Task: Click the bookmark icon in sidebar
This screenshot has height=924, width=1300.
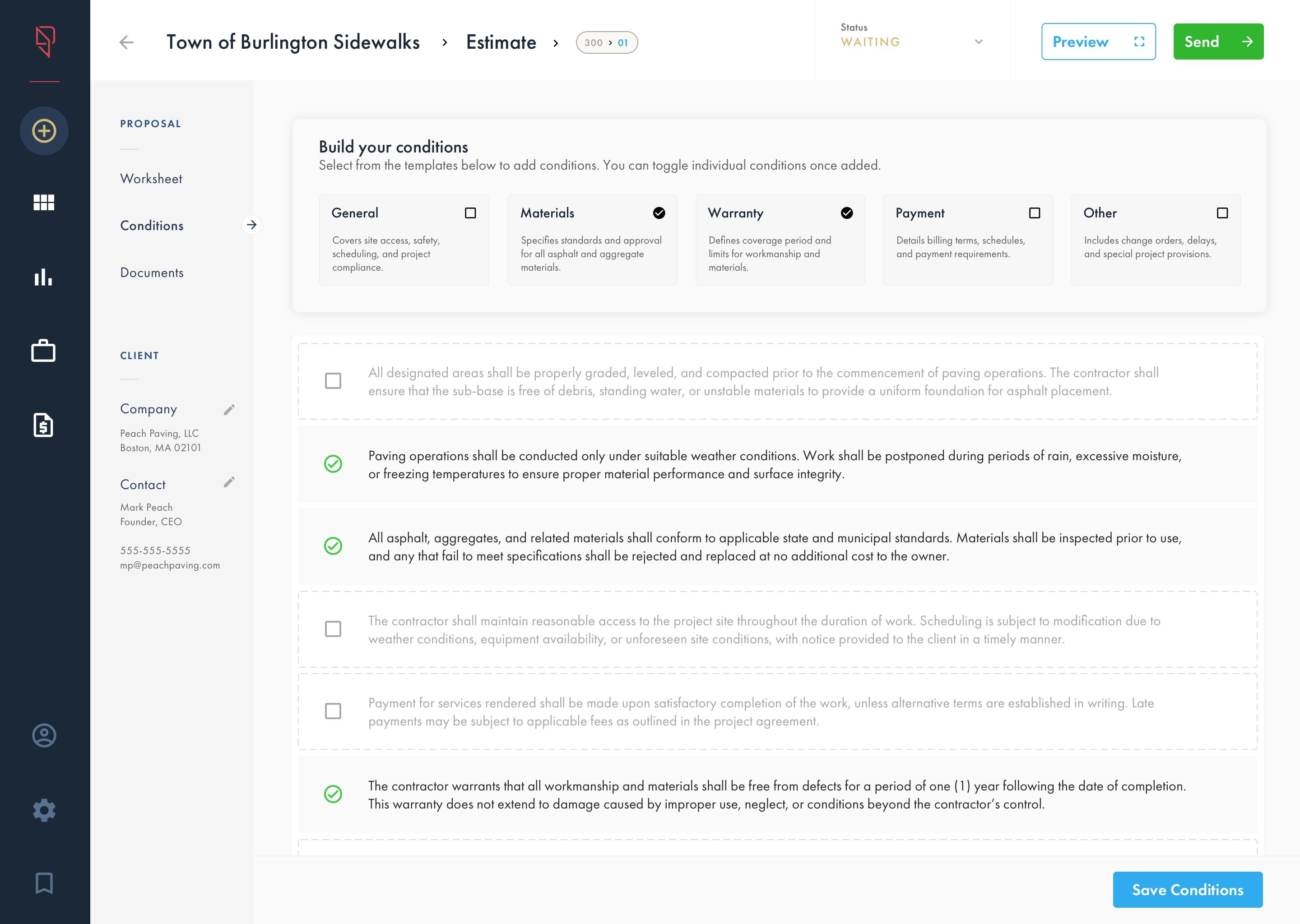Action: click(44, 883)
